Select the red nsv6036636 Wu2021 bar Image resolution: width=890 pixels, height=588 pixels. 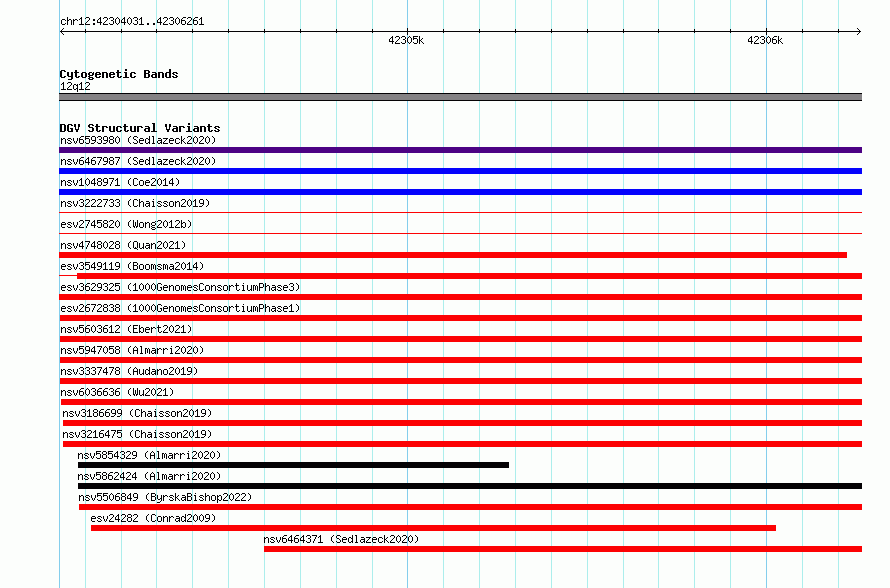460,402
